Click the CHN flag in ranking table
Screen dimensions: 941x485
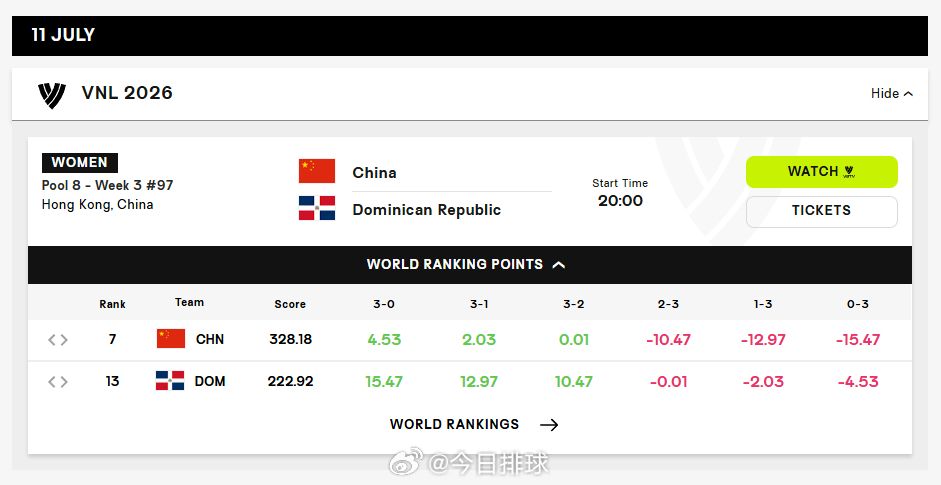pyautogui.click(x=171, y=339)
